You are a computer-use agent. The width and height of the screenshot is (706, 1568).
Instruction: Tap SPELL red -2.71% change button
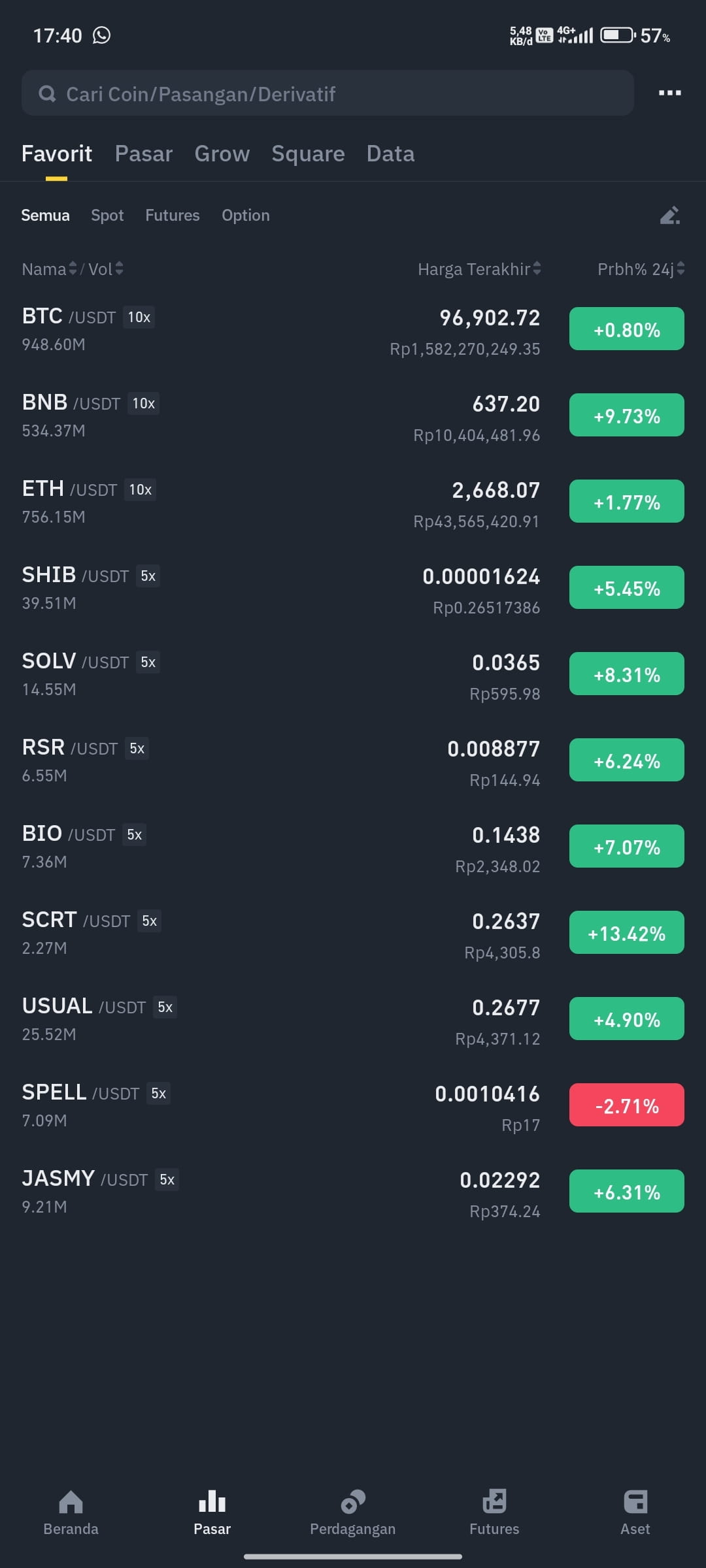tap(626, 1105)
